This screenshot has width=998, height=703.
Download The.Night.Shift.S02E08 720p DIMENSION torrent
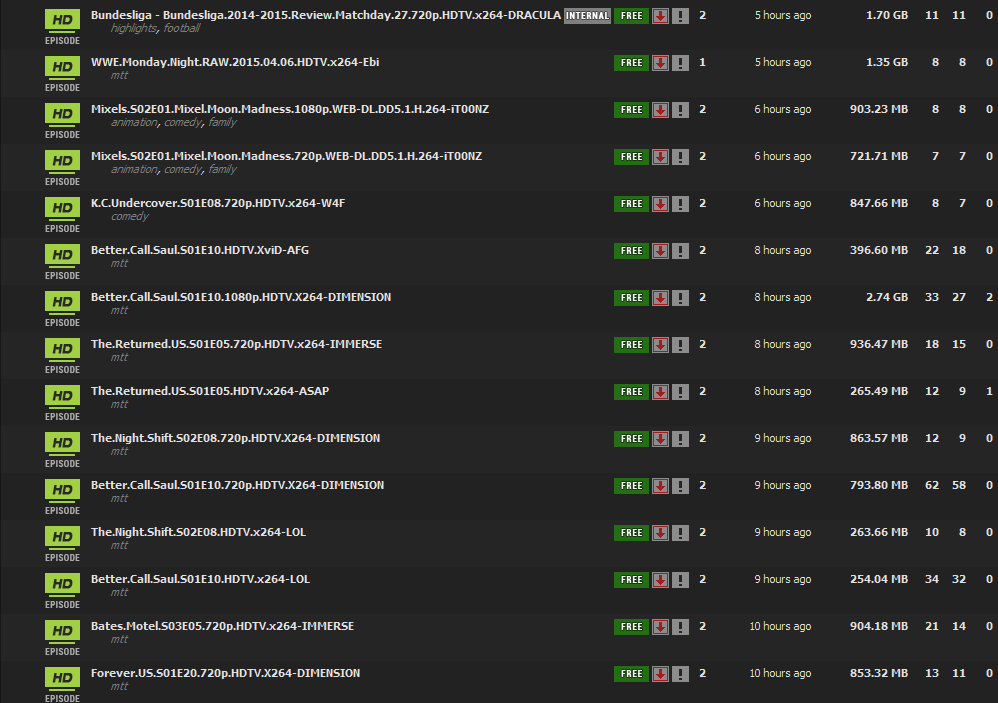tap(660, 440)
